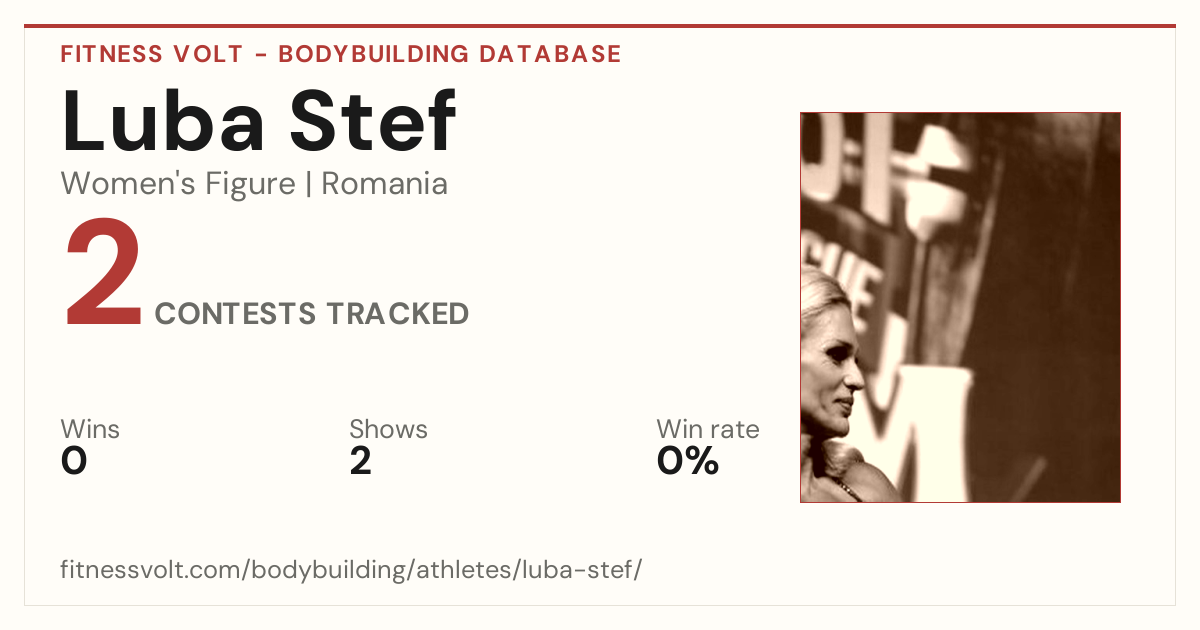Open the sepia athlete photo thumbnail
The image size is (1200, 630).
tap(960, 307)
